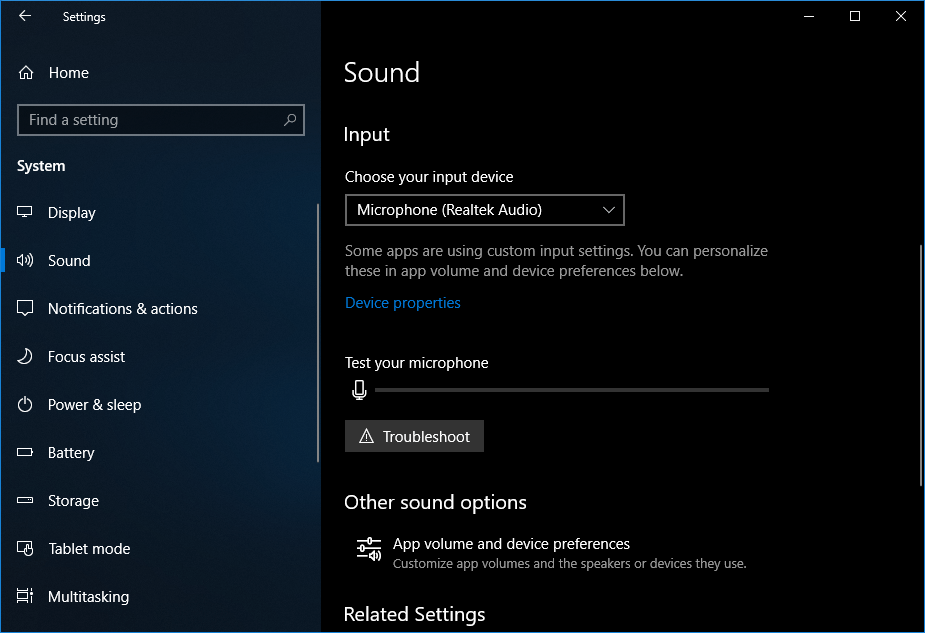Click the Focus assist moon icon

coord(26,357)
